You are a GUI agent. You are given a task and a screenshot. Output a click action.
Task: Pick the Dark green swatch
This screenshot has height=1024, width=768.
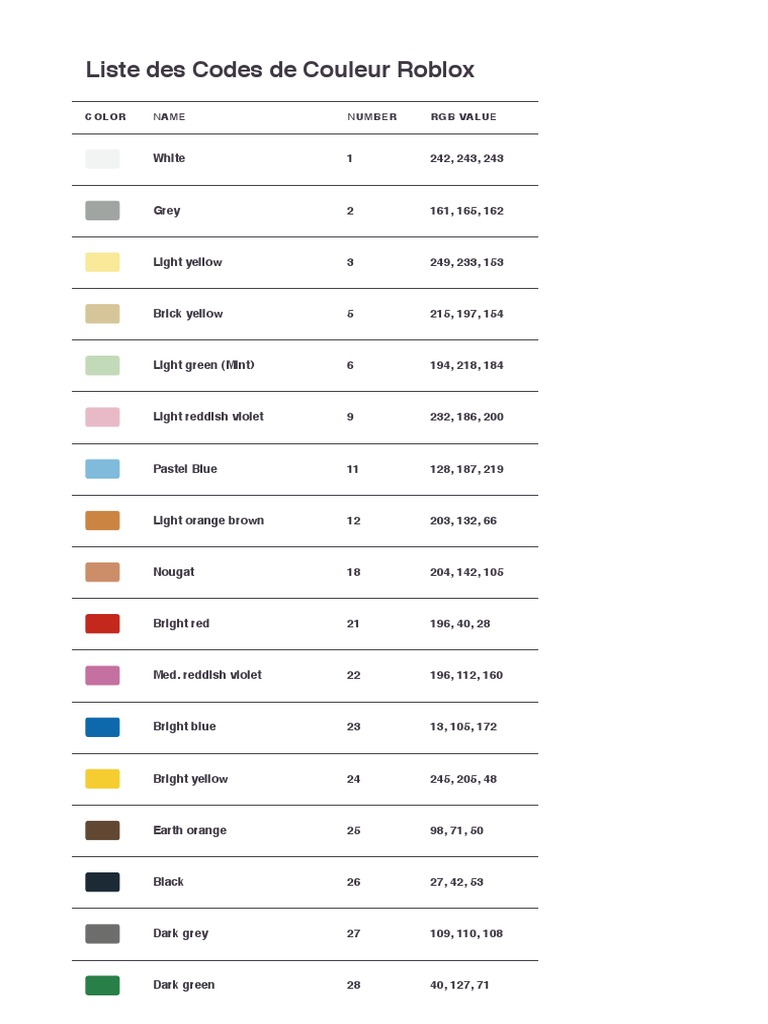102,985
